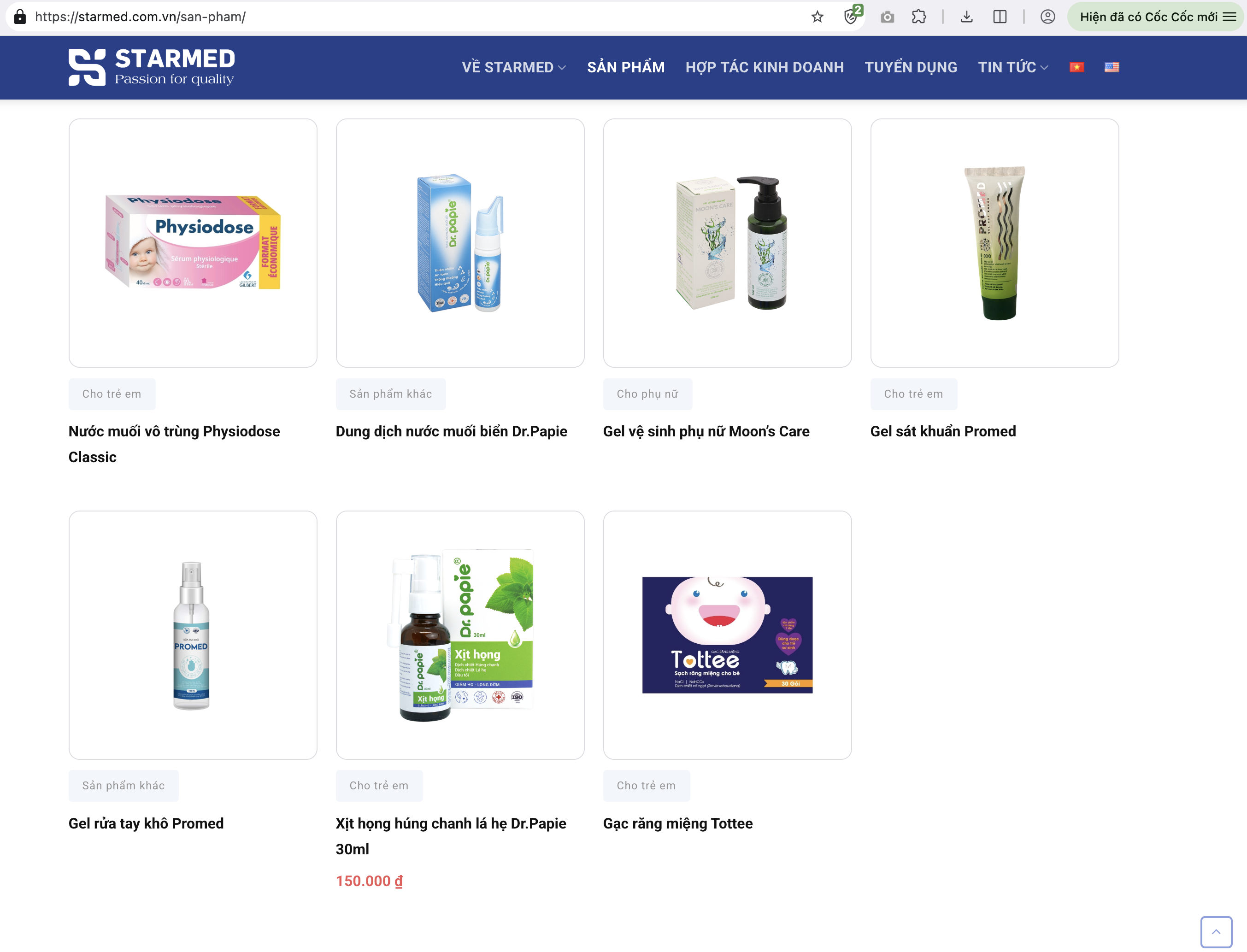The height and width of the screenshot is (952, 1247).
Task: Expand the TIN TỨC dropdown menu
Action: tap(1013, 67)
